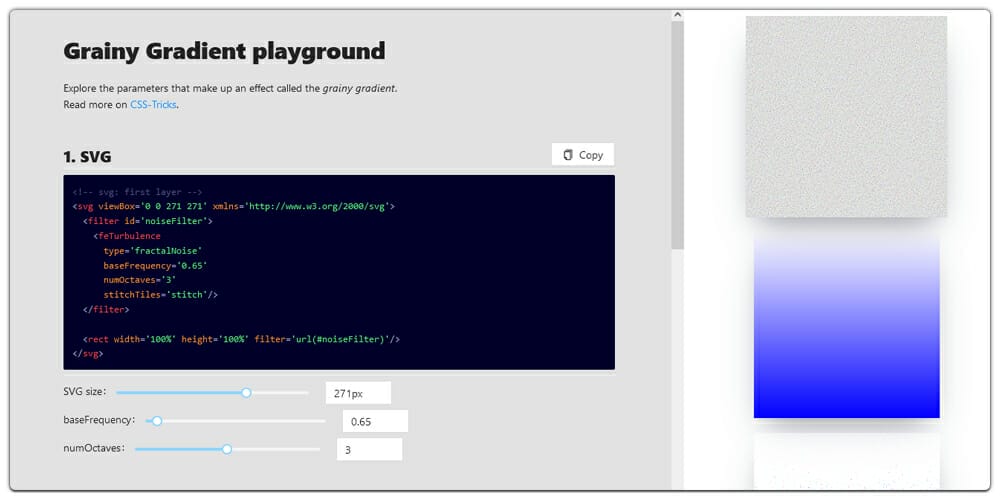The image size is (1000, 500).
Task: Click the "1. SVG" section heading
Action: [87, 156]
